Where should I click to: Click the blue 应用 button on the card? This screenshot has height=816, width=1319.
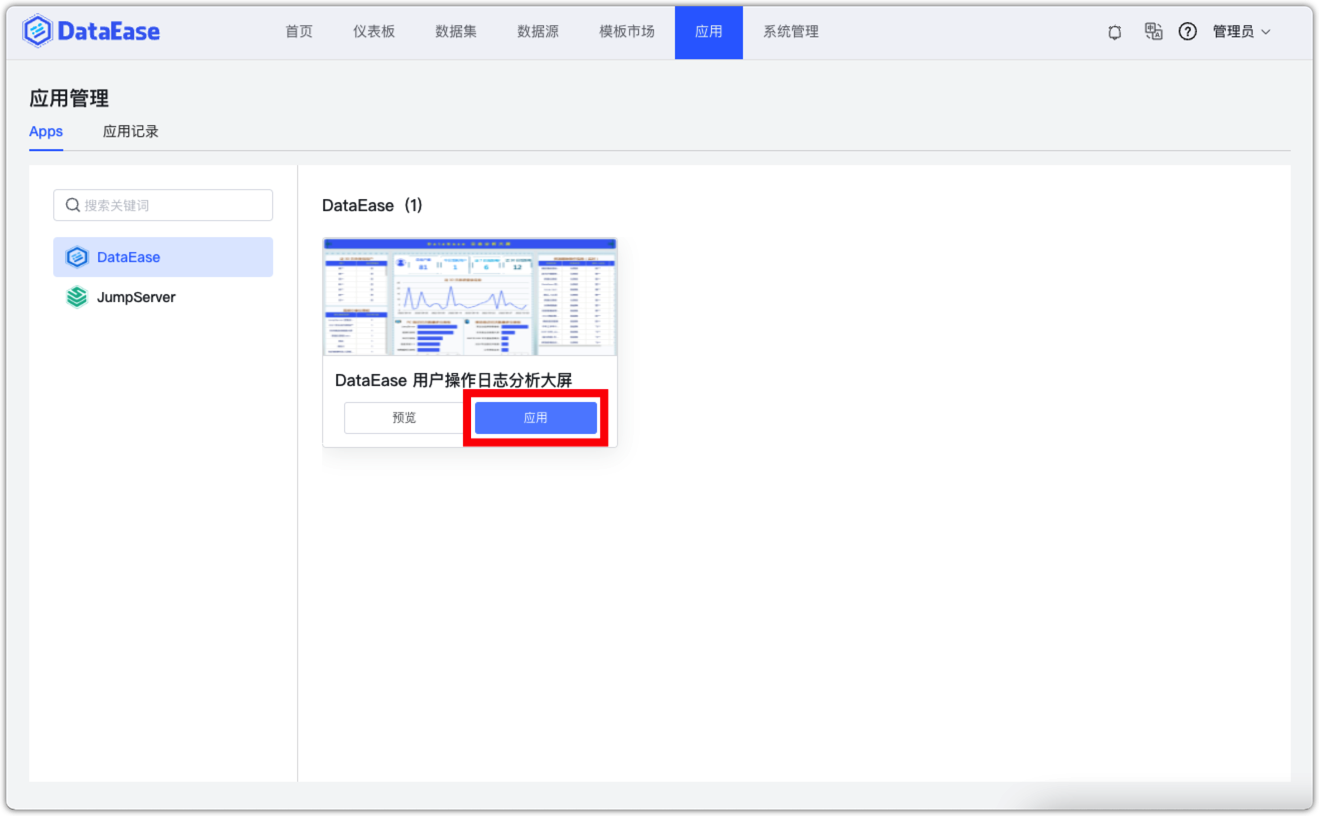click(x=536, y=418)
